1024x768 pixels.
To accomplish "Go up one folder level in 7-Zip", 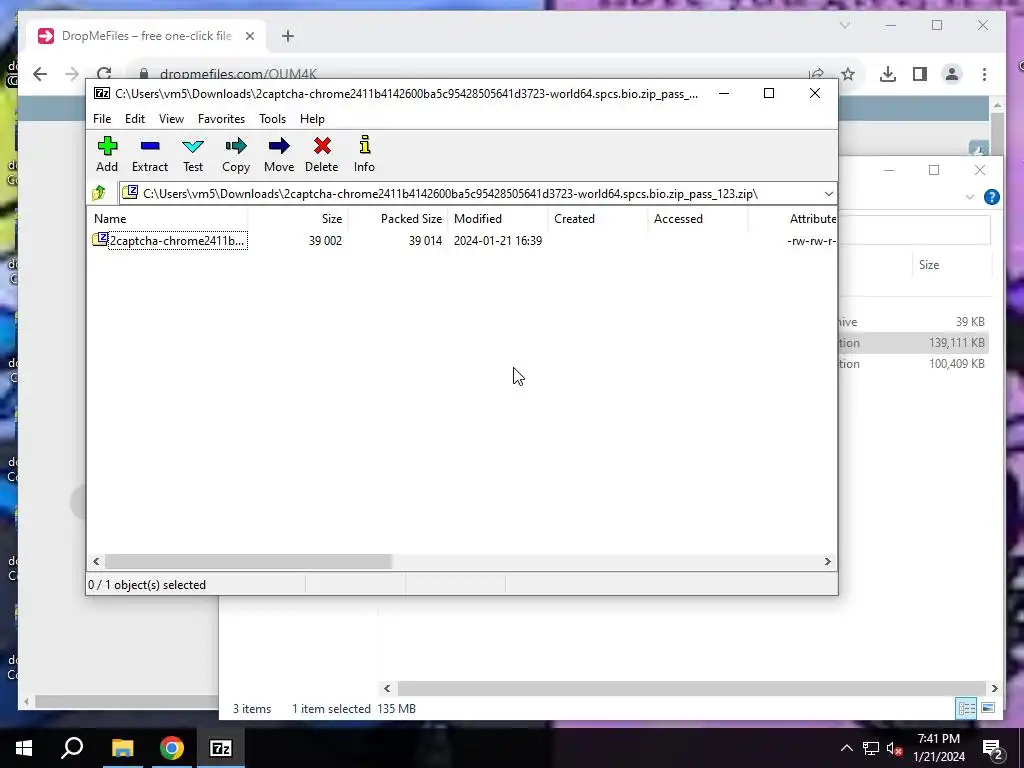I will click(x=99, y=193).
